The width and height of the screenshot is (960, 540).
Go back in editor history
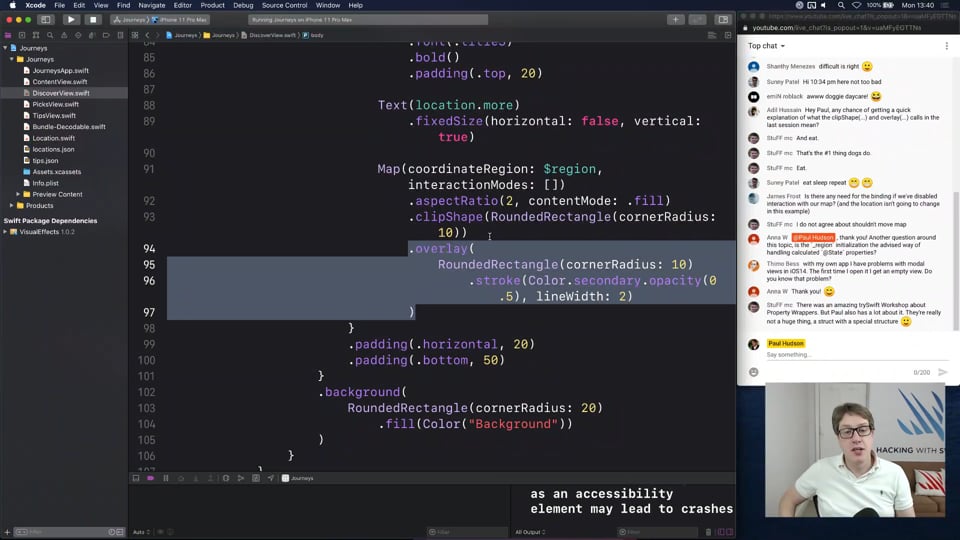point(148,36)
